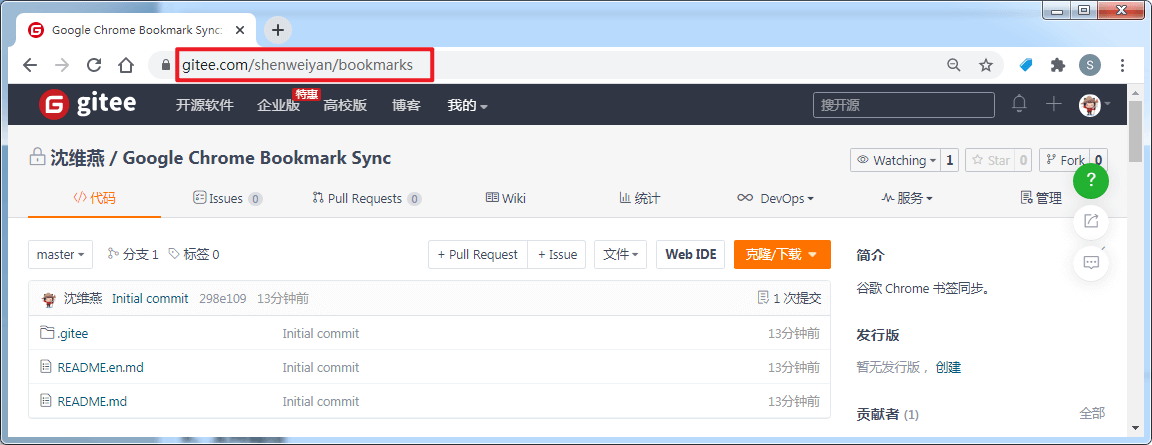Click the + Pull Request button
Image resolution: width=1152 pixels, height=445 pixels.
point(478,255)
